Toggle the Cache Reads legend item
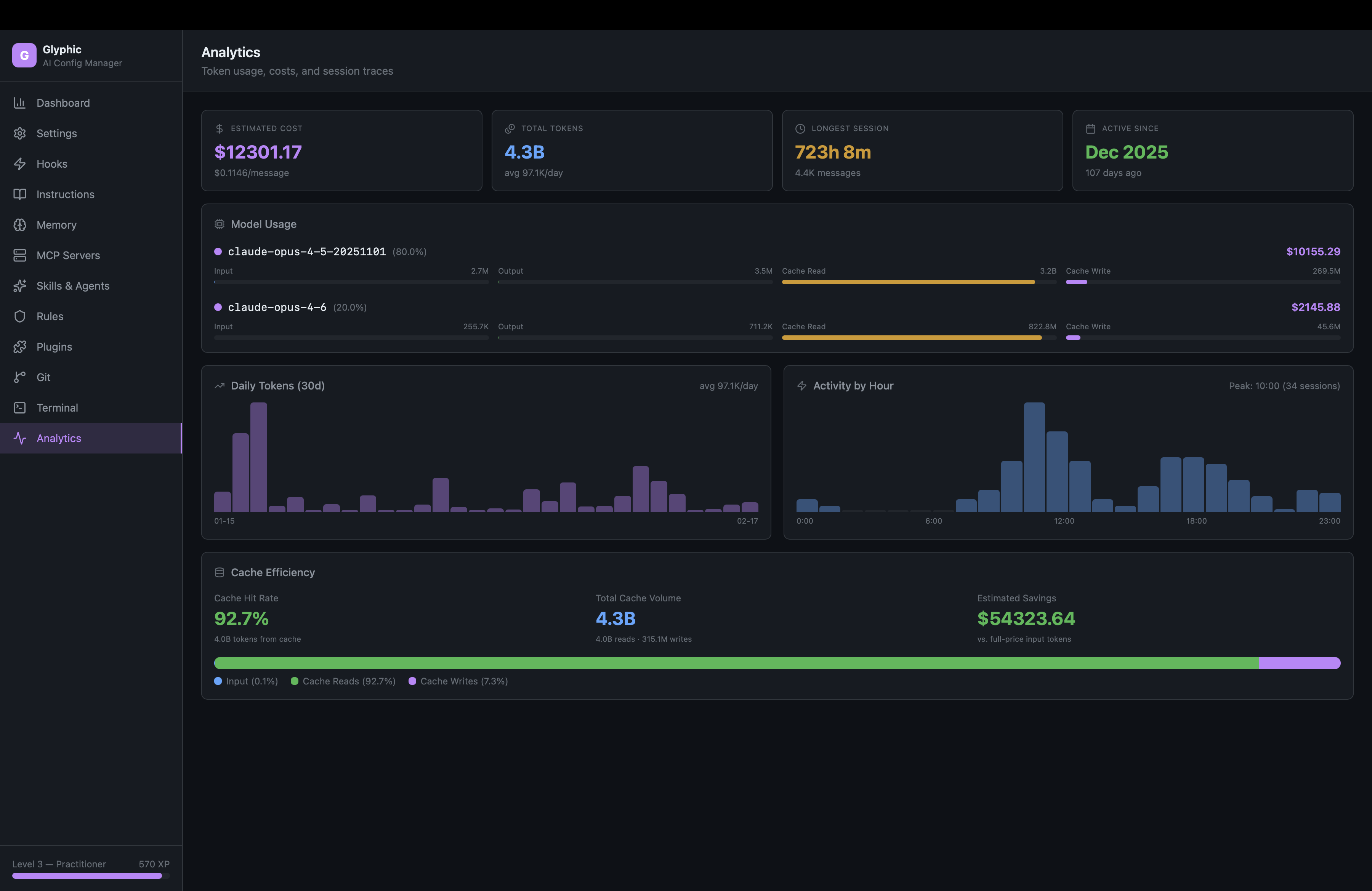Image resolution: width=1372 pixels, height=891 pixels. pyautogui.click(x=344, y=681)
